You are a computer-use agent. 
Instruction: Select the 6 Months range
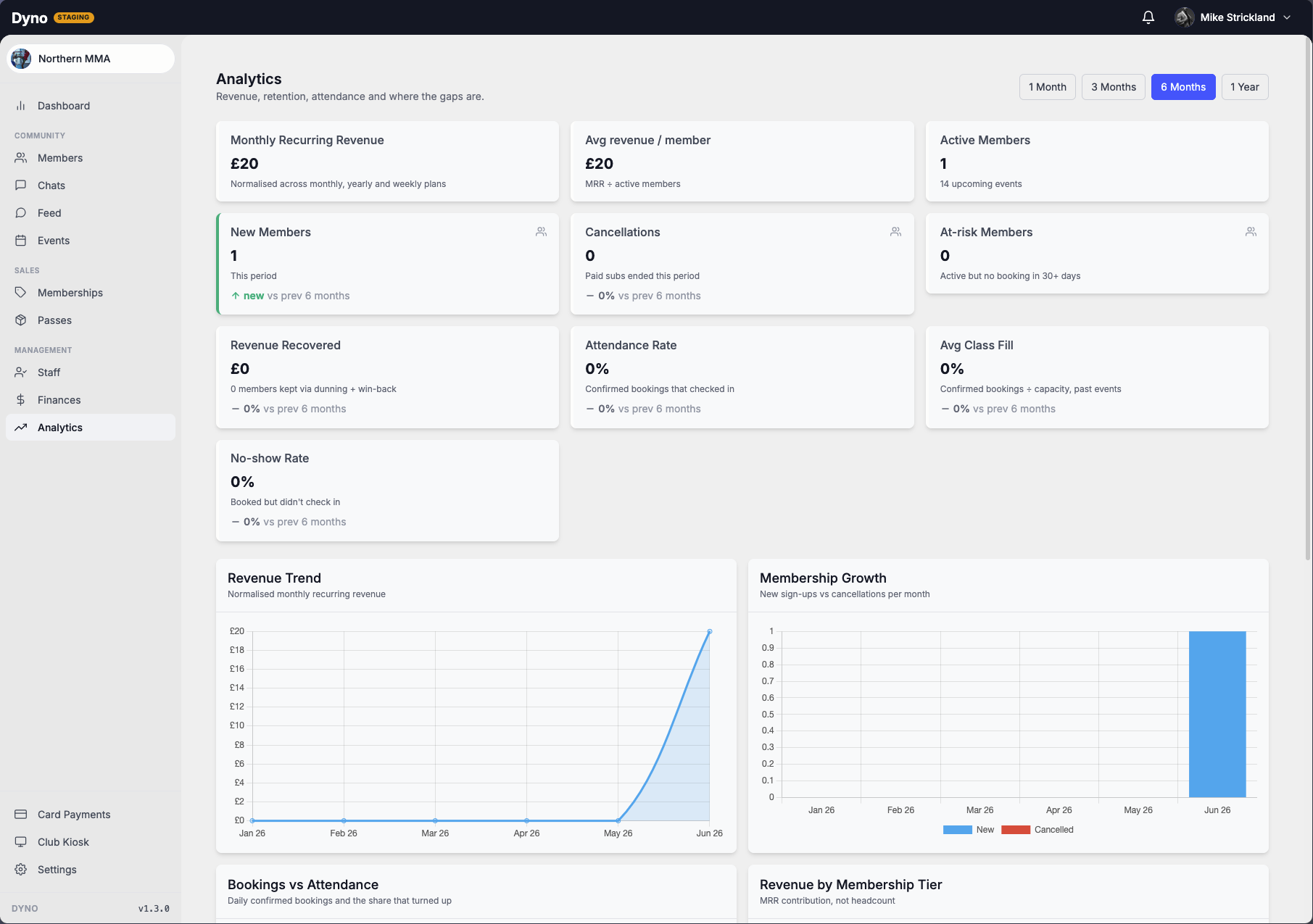tap(1183, 87)
